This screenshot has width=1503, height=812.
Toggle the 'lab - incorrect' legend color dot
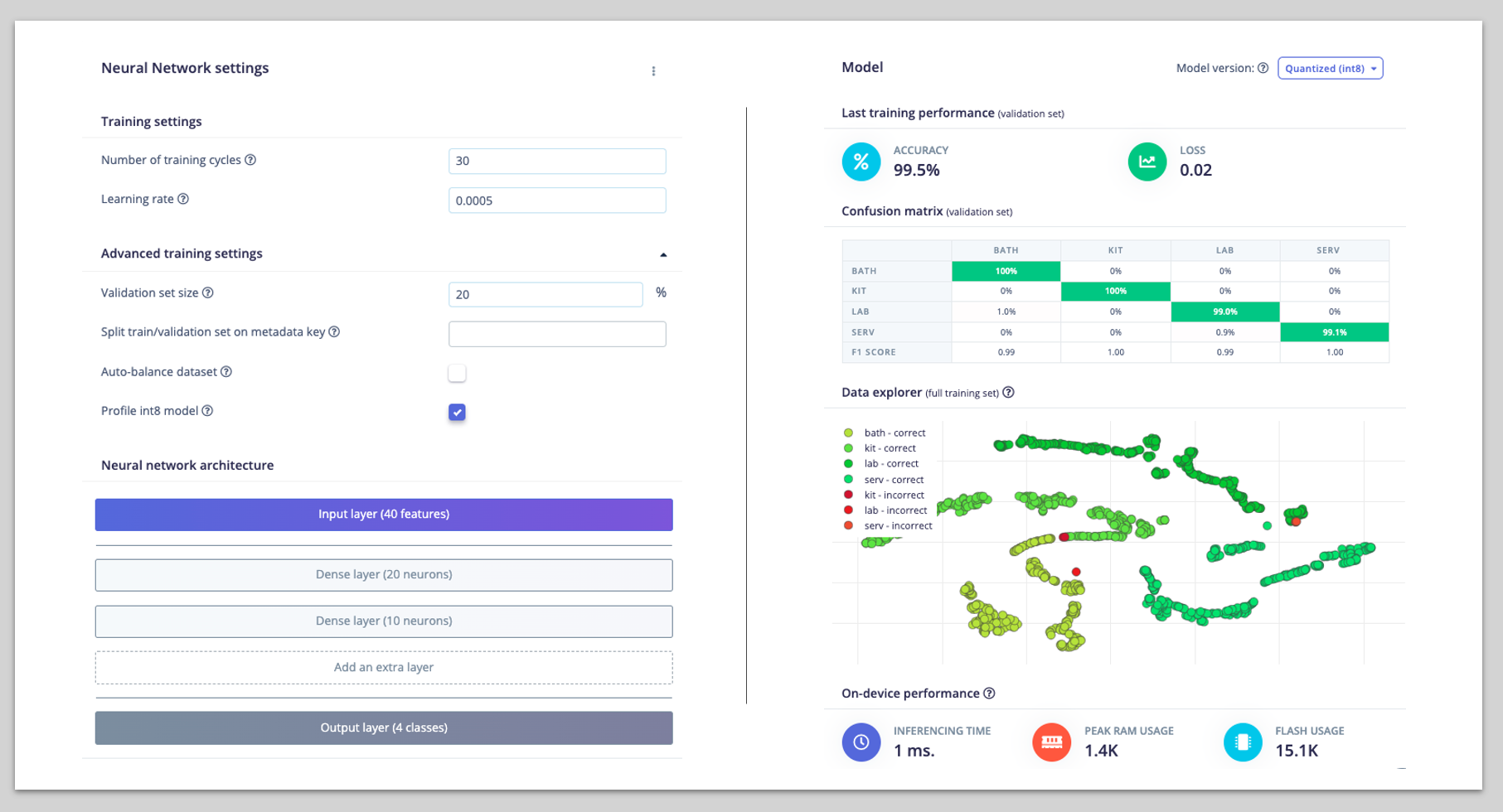(848, 510)
